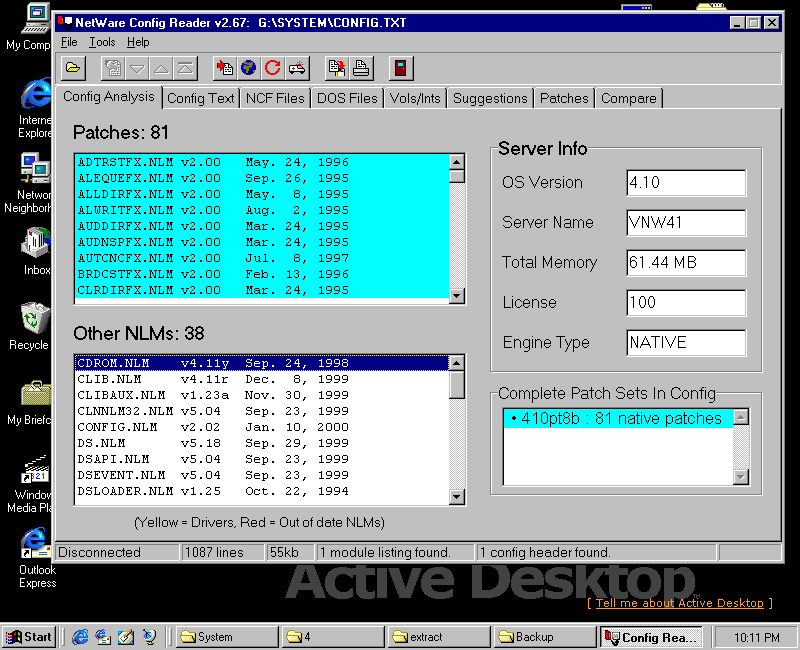Viewport: 800px width, 650px height.
Task: Click the red circular refresh arrow icon
Action: coord(272,68)
